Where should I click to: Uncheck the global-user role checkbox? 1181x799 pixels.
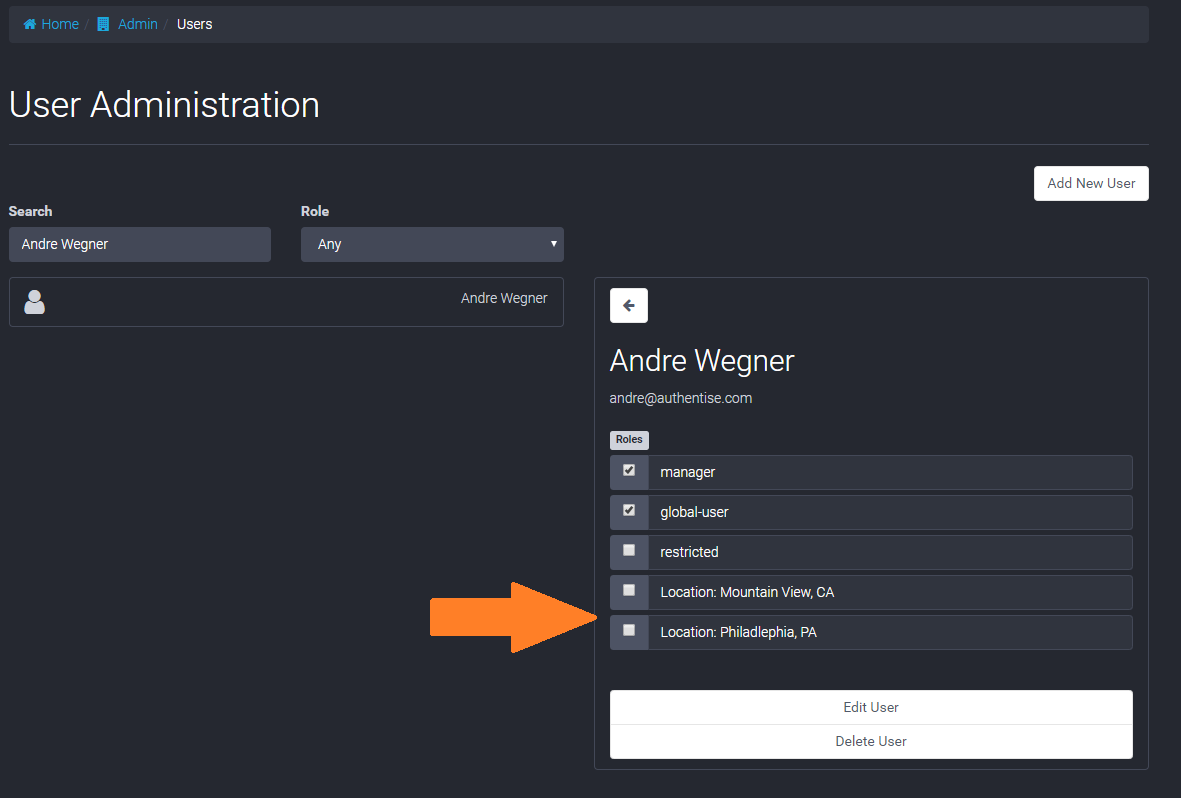pos(629,511)
